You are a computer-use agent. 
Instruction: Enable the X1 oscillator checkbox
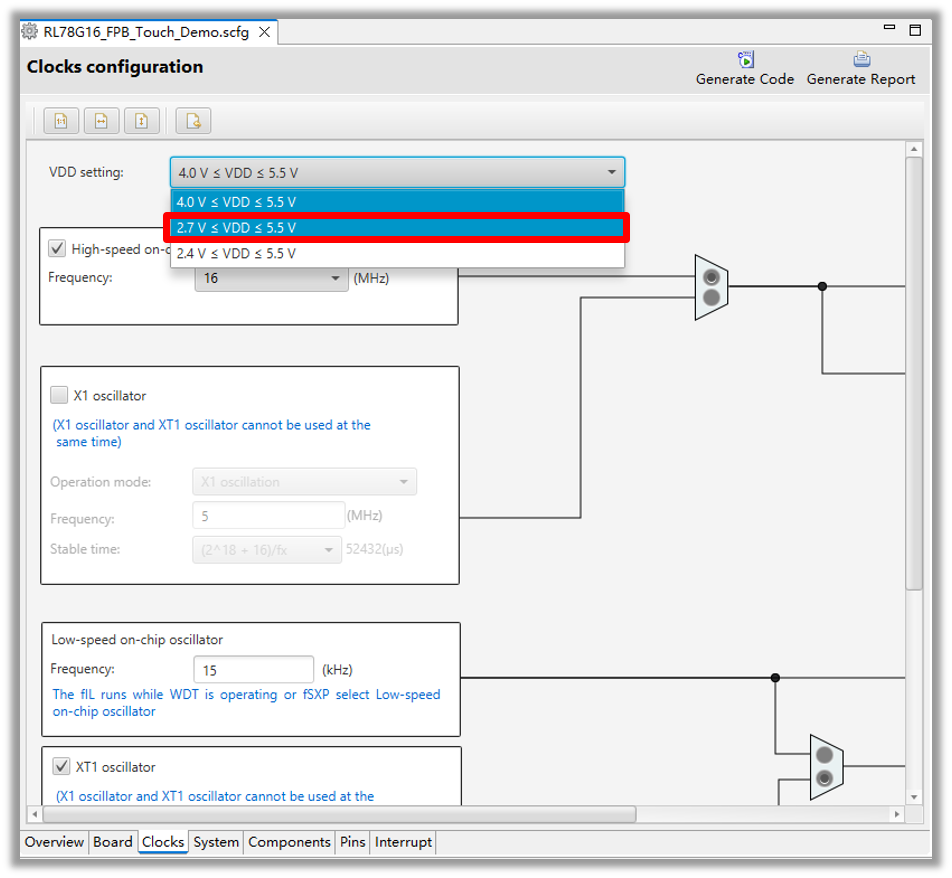tap(60, 395)
